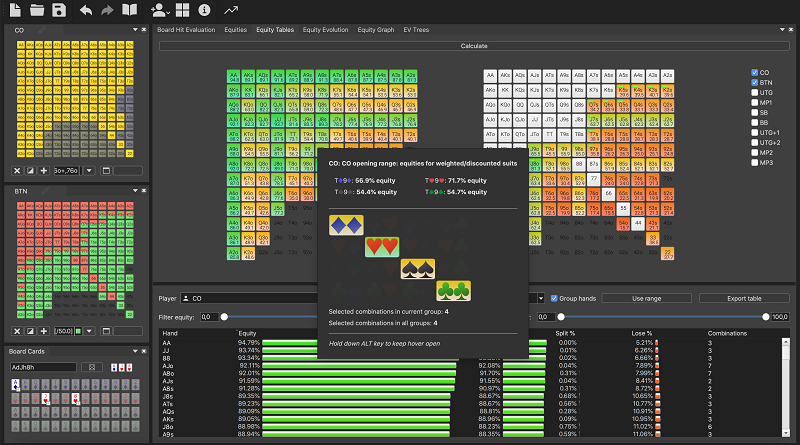The width and height of the screenshot is (800, 445).
Task: Select the Equity Tables tab
Action: [x=275, y=30]
